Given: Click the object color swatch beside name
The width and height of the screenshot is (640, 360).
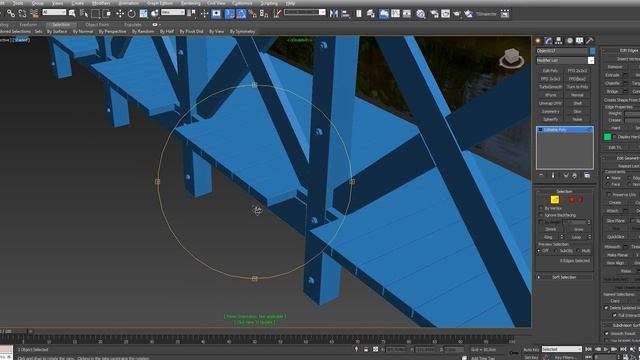Looking at the screenshot, I should [x=592, y=51].
